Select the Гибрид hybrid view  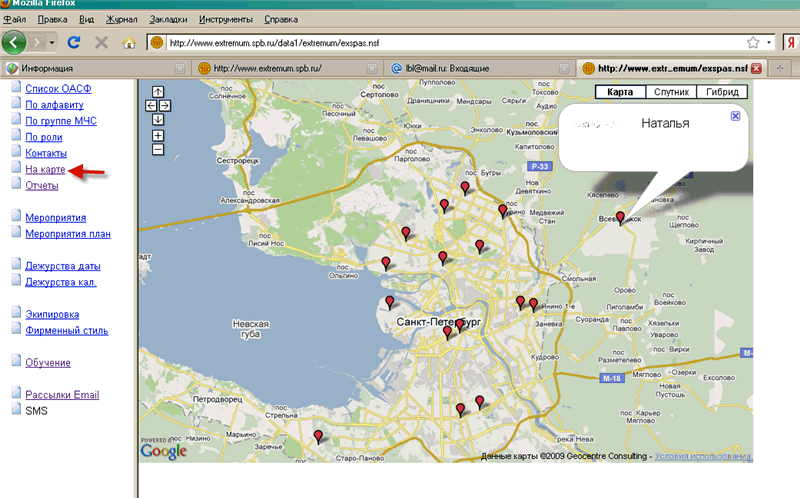(722, 92)
